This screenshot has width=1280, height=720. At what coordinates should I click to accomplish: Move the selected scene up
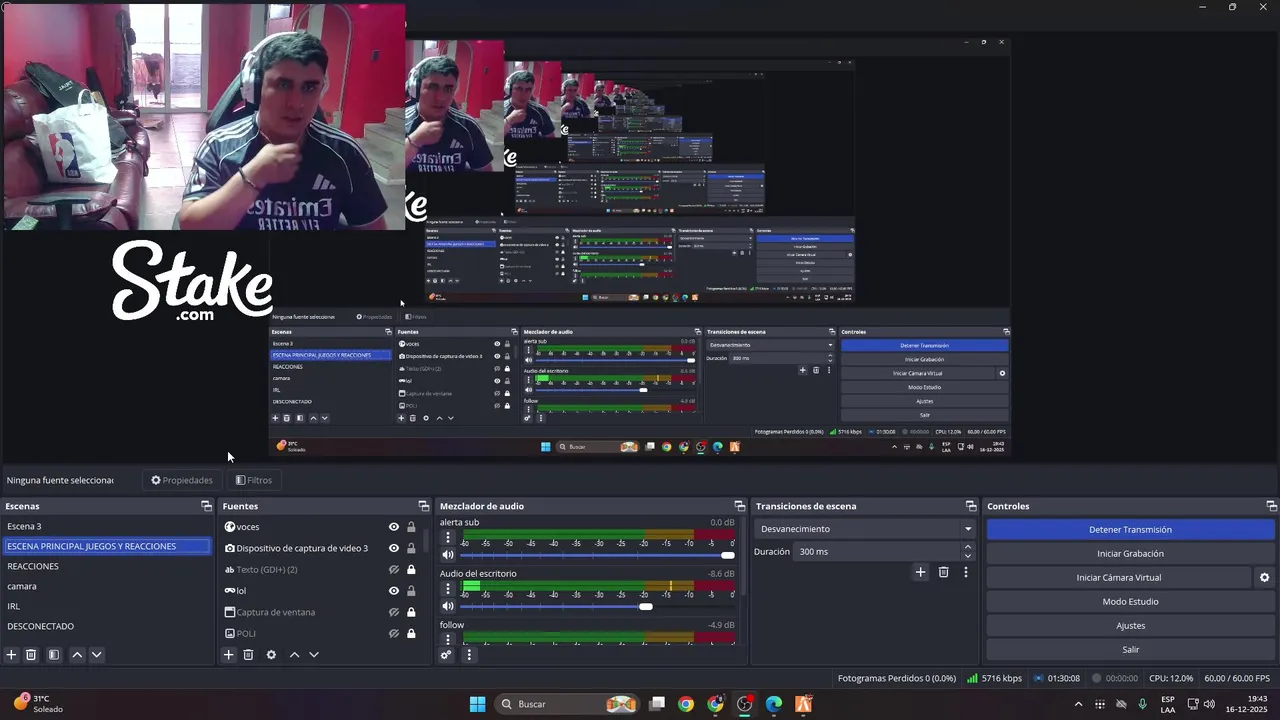click(77, 655)
